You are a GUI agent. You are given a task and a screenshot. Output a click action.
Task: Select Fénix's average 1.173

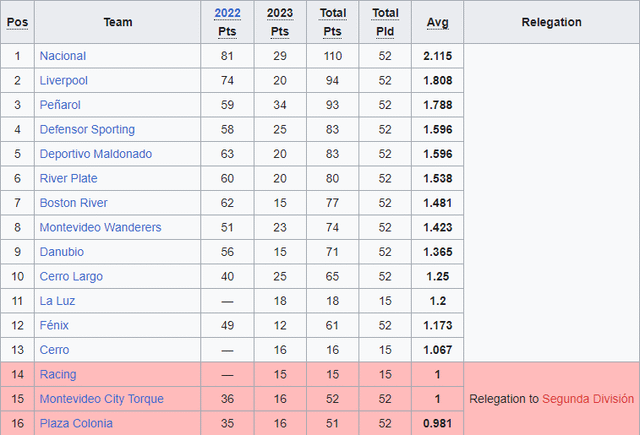click(438, 325)
